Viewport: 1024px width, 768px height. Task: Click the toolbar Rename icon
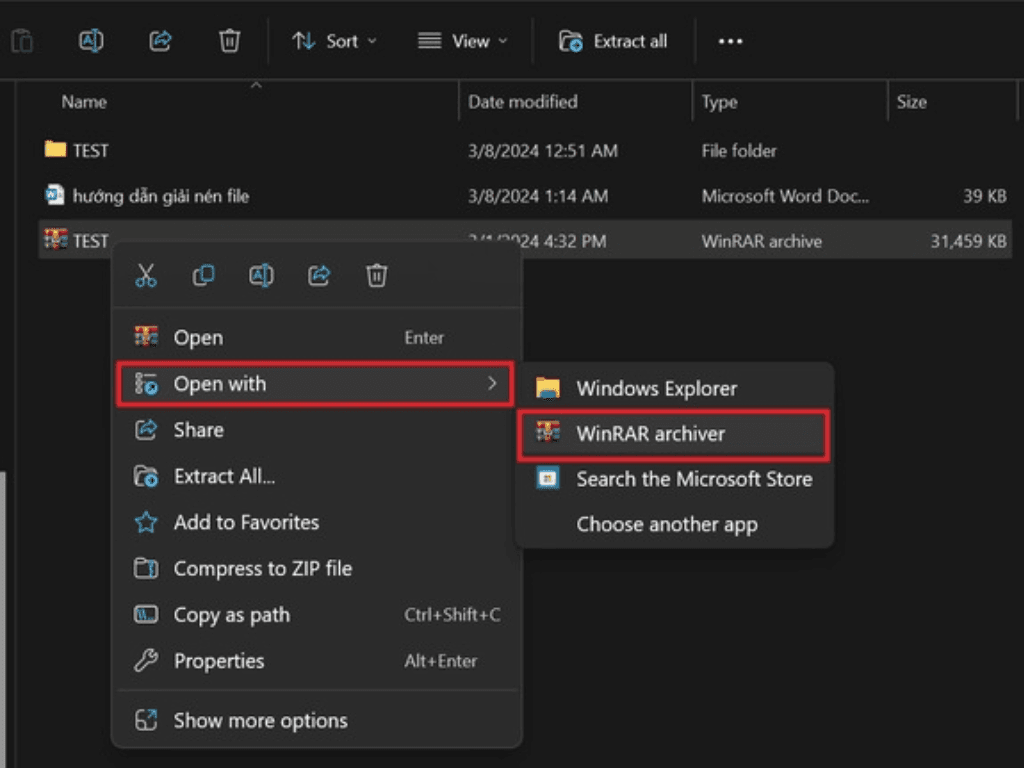pos(91,41)
